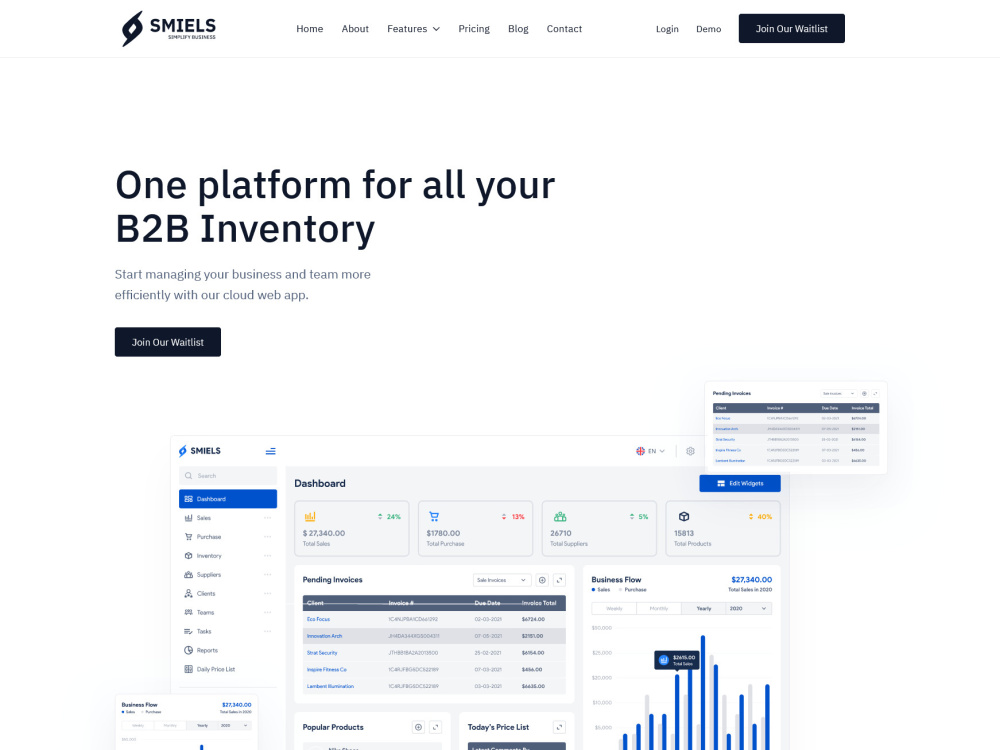Open the Sale Invoices dropdown in the dashboard Pending Invoices card
The width and height of the screenshot is (1000, 750).
tap(502, 580)
